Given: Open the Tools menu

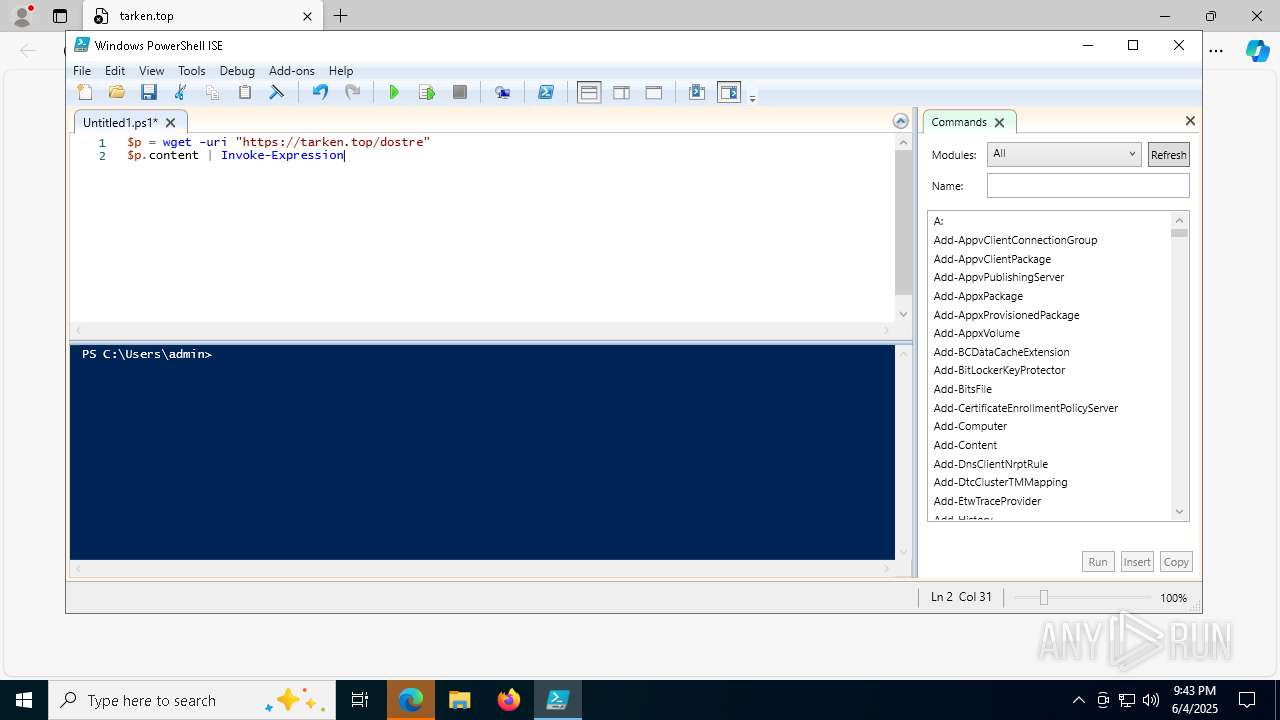Looking at the screenshot, I should (x=191, y=71).
